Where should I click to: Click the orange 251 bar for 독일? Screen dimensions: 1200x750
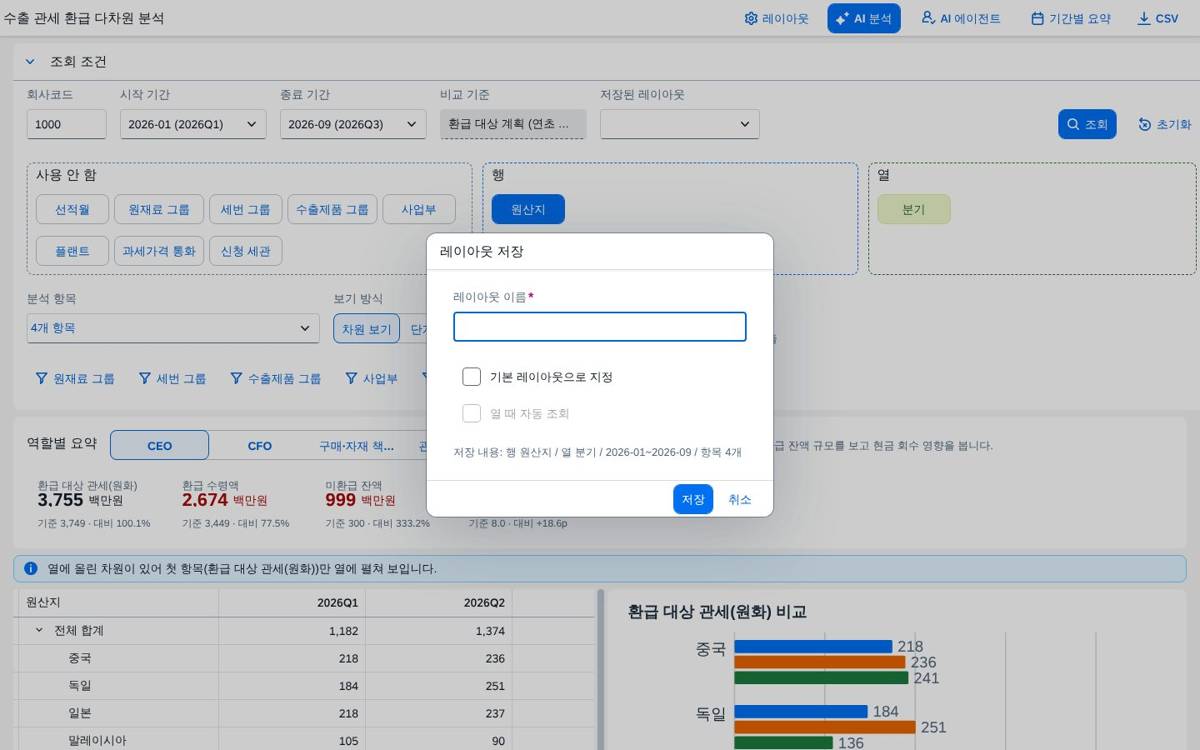(x=825, y=727)
